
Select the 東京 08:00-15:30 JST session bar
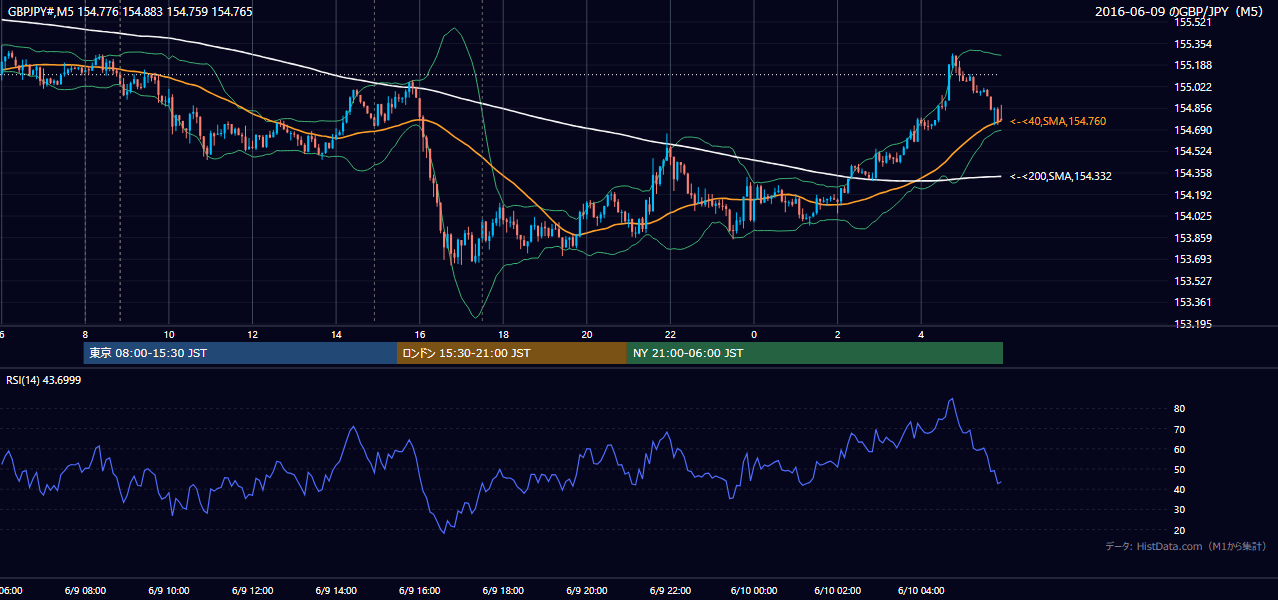click(x=240, y=353)
